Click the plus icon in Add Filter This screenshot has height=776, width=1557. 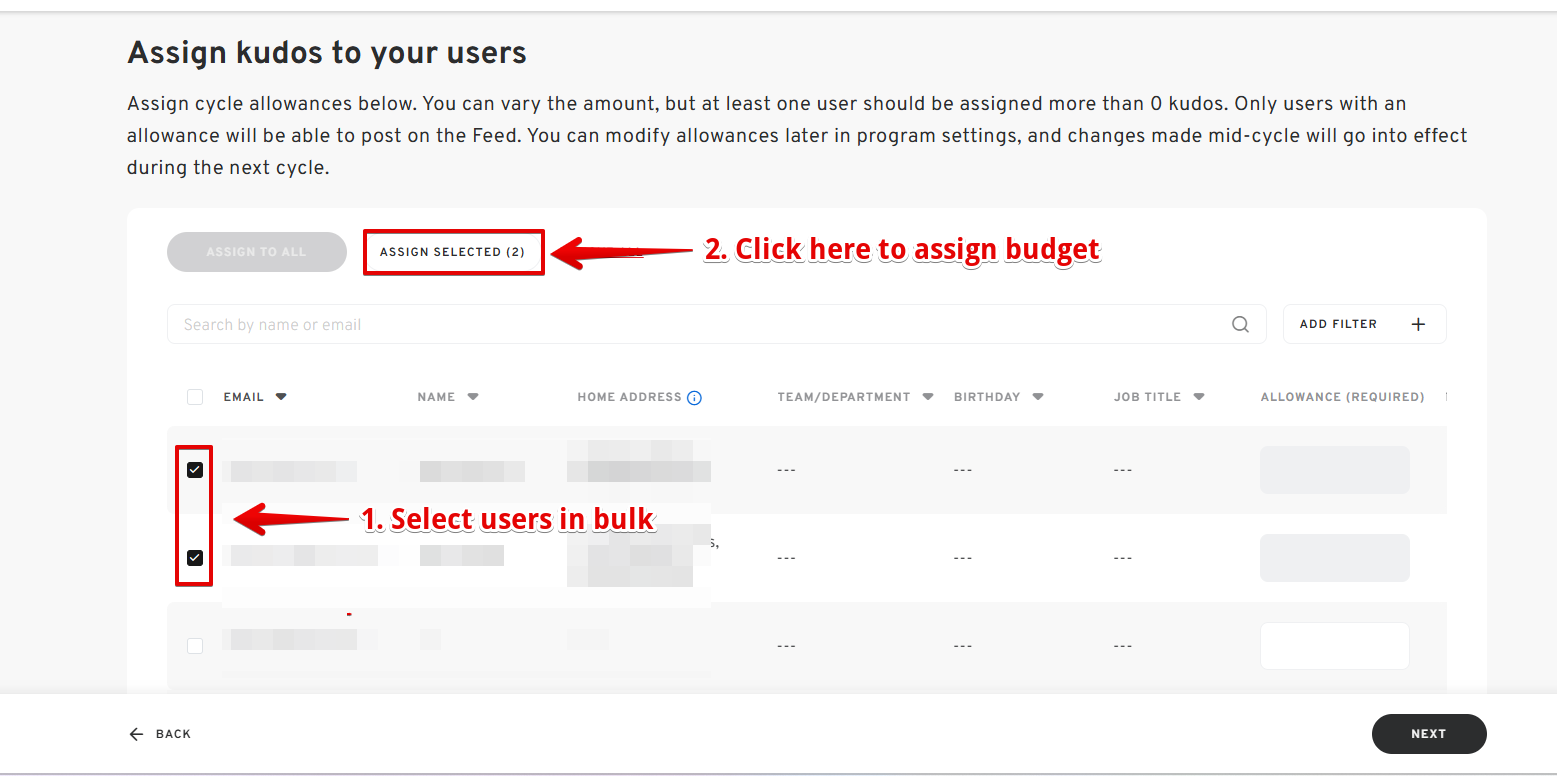[x=1417, y=324]
